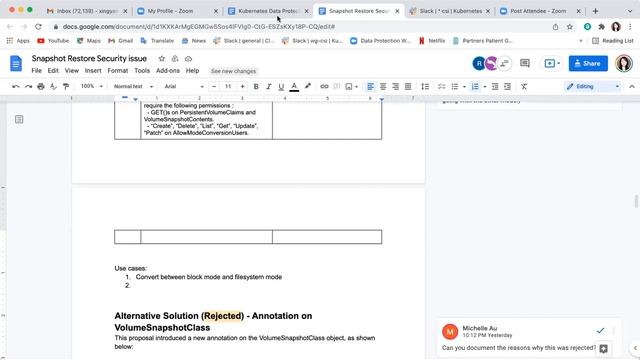The width and height of the screenshot is (640, 360).
Task: Open the Normal text style dropdown
Action: tap(133, 87)
